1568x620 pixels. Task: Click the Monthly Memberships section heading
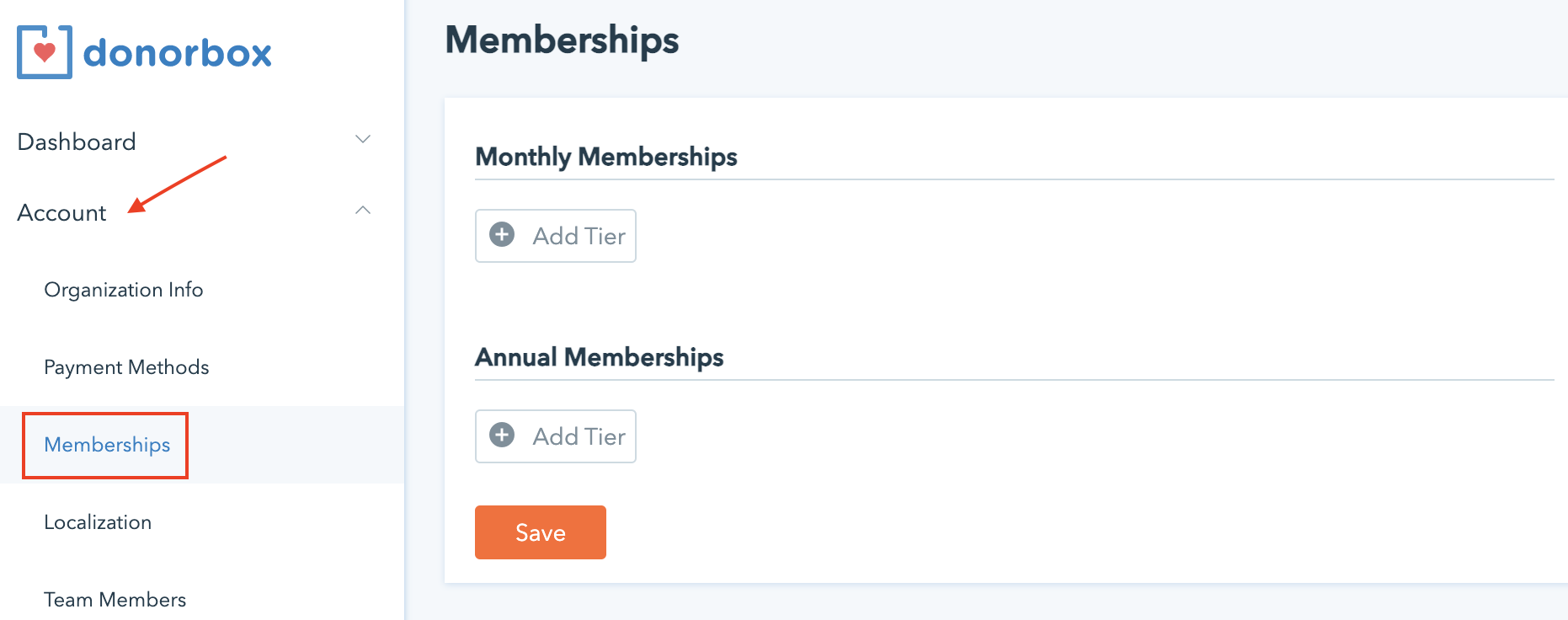tap(606, 157)
